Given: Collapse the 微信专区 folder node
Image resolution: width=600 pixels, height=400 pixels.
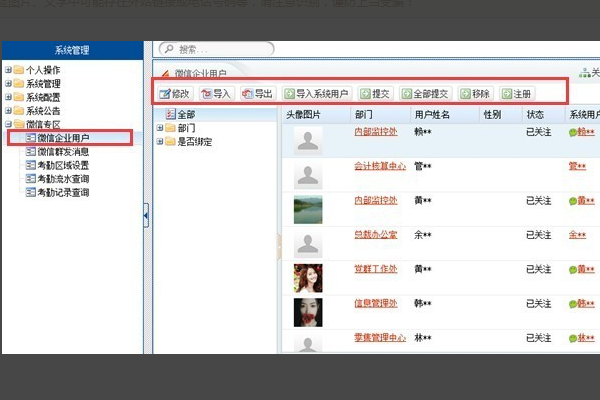Looking at the screenshot, I should 8,124.
